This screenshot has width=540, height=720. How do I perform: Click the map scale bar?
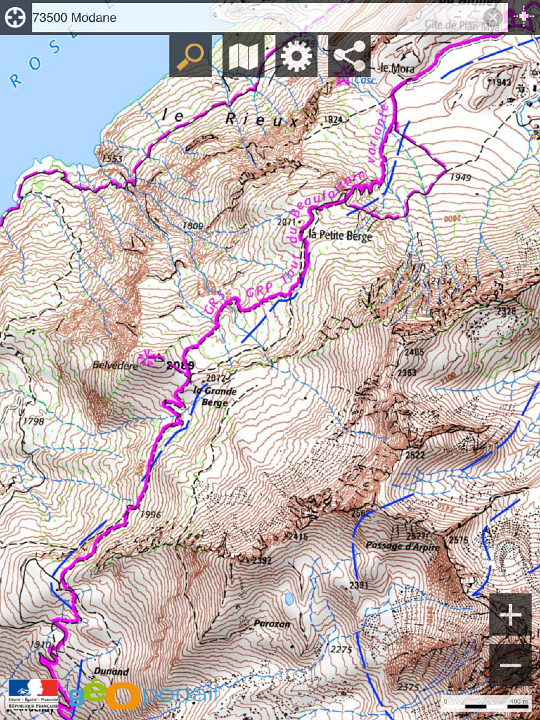tap(488, 703)
